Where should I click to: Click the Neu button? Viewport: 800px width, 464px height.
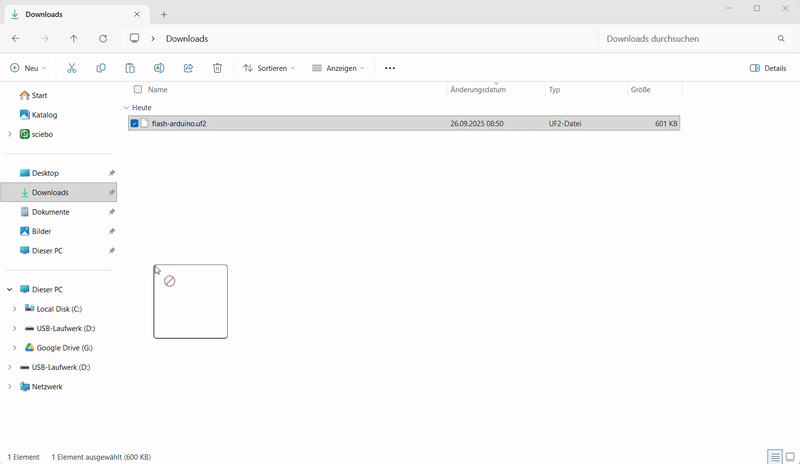pos(28,68)
